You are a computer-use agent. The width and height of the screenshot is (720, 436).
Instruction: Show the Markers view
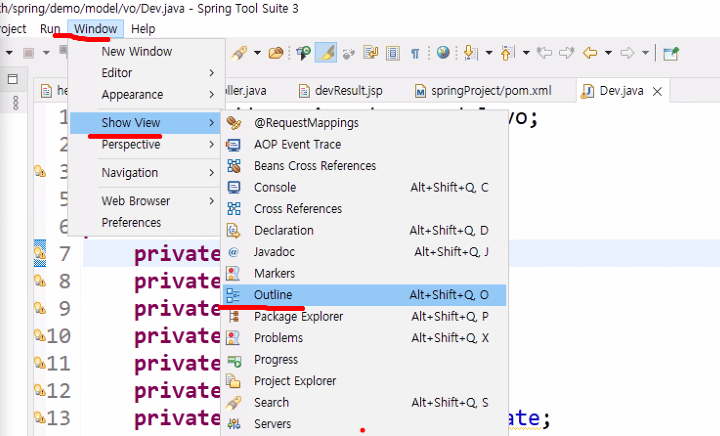point(365,274)
